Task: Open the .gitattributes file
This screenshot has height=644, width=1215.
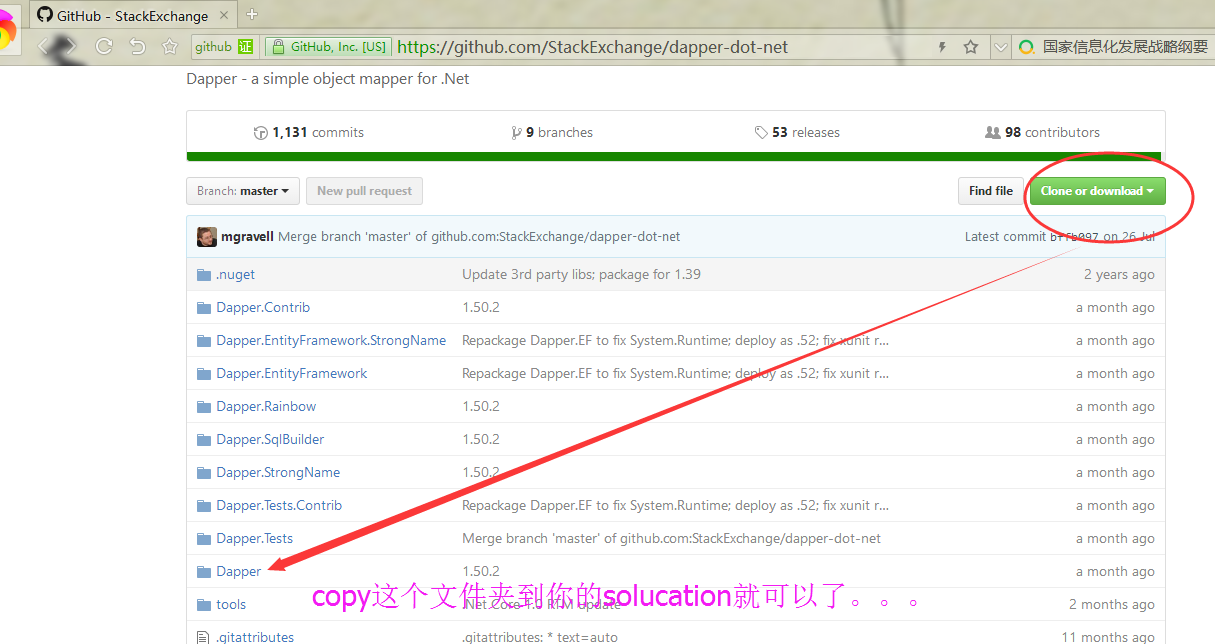Action: (x=255, y=637)
